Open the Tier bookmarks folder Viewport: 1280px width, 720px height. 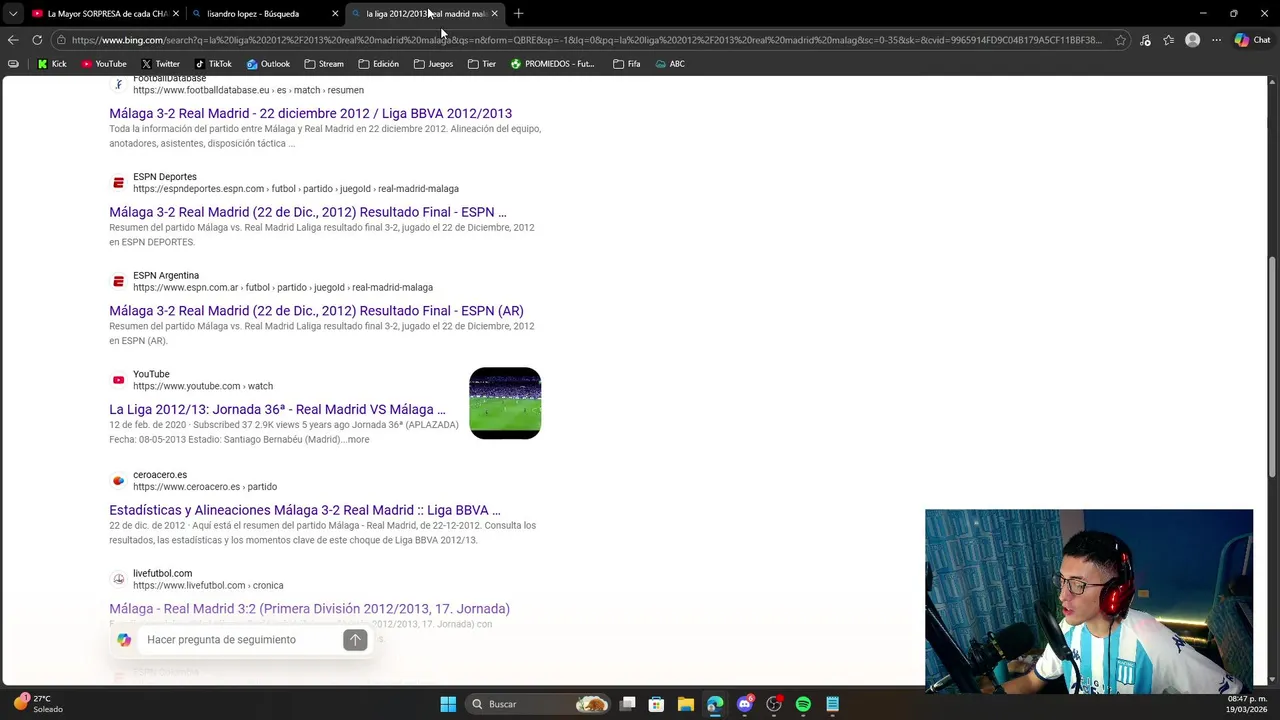(482, 64)
